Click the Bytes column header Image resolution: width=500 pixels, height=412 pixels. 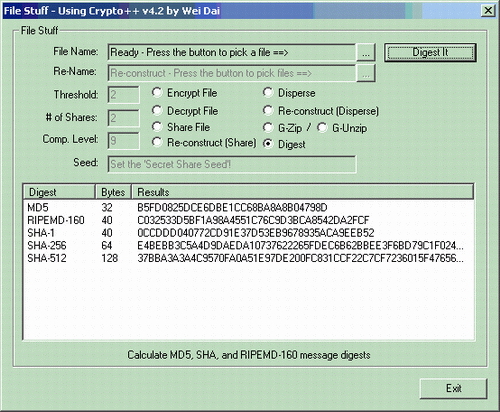tap(113, 192)
